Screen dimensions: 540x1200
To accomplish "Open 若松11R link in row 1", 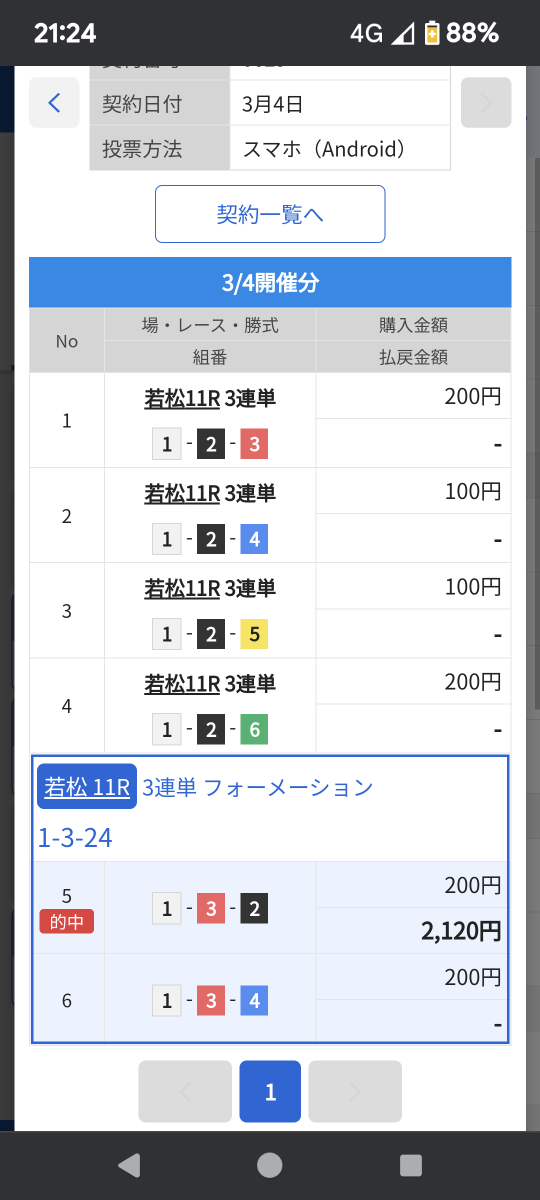I will pyautogui.click(x=182, y=398).
